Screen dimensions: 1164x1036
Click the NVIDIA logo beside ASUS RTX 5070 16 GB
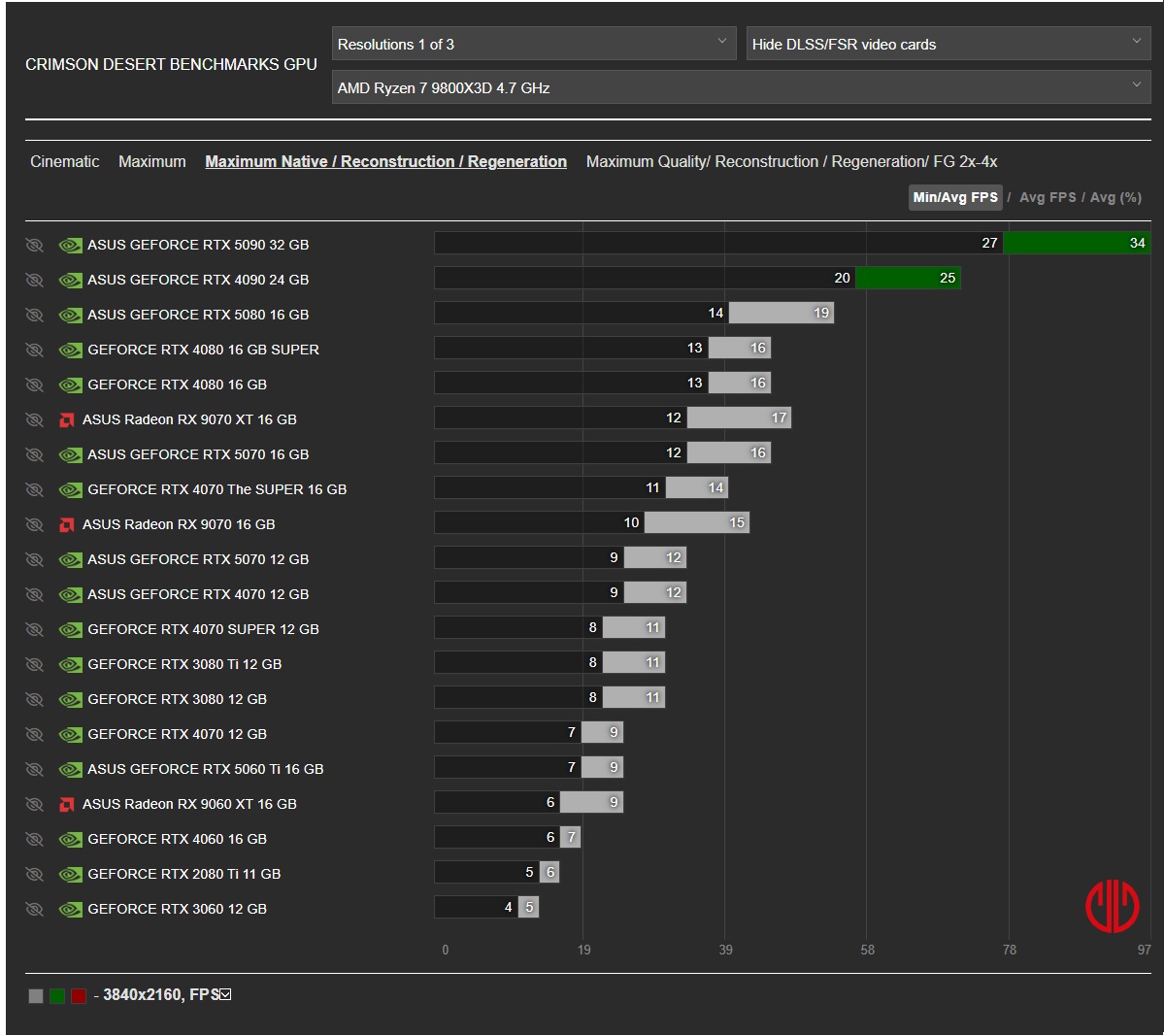pos(71,454)
